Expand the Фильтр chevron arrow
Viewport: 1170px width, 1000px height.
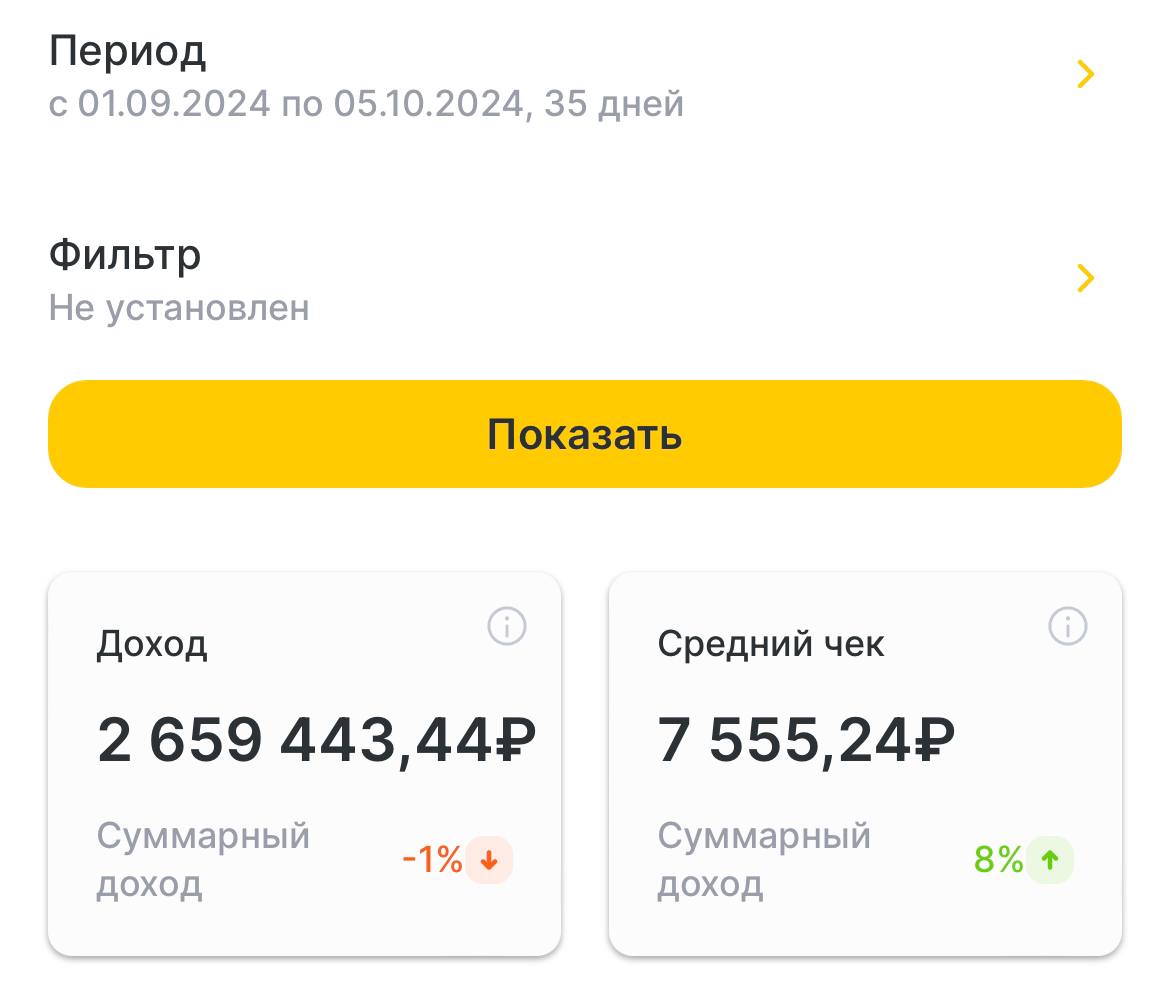(1086, 279)
